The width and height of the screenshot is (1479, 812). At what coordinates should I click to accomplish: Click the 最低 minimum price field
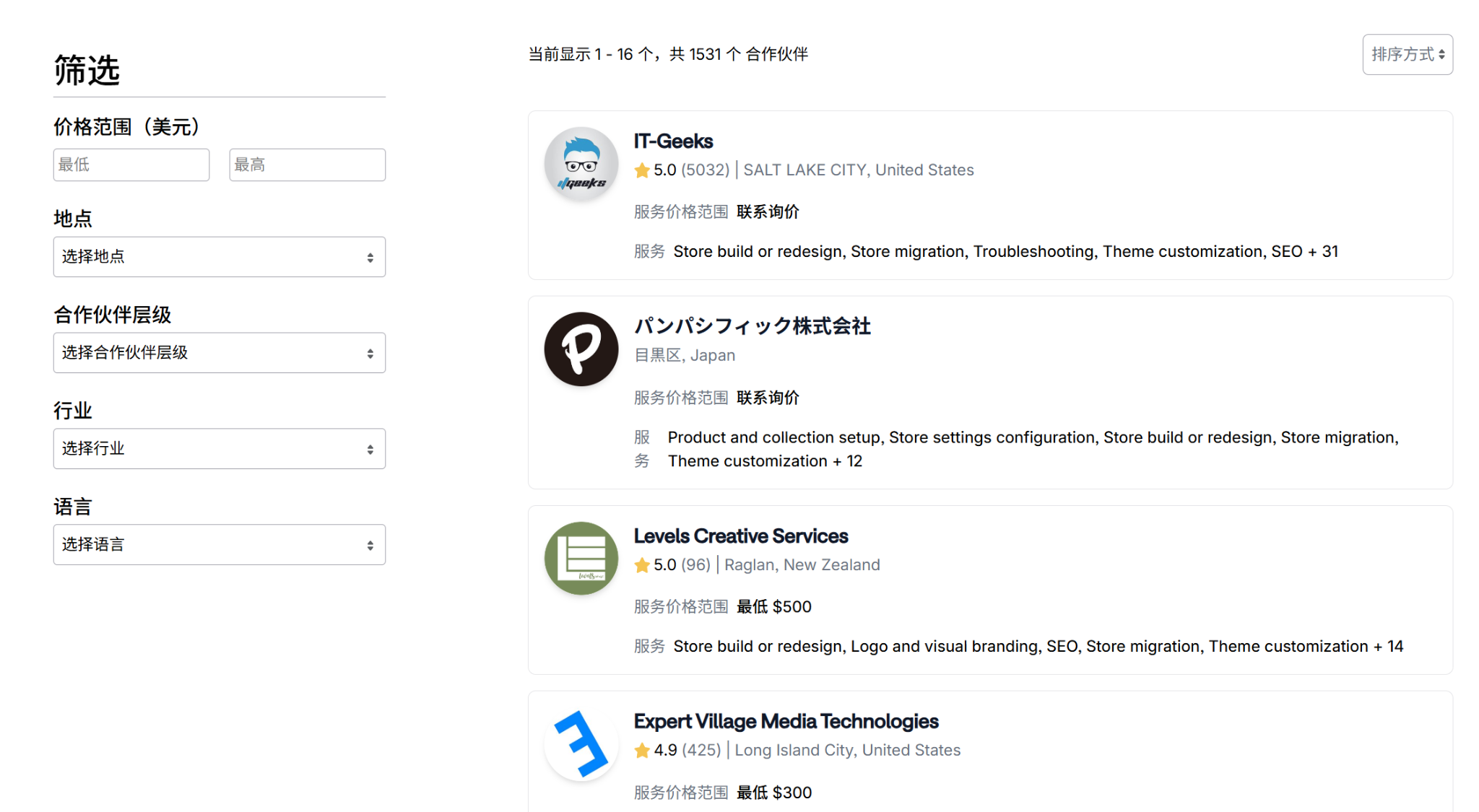tap(131, 165)
